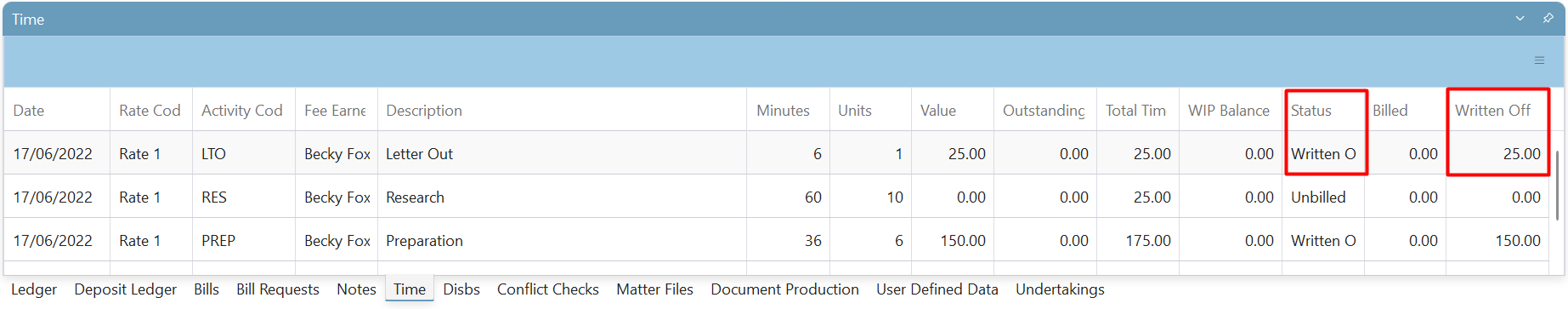The width and height of the screenshot is (1568, 309).
Task: Show the Matter Files tab
Action: 654,289
